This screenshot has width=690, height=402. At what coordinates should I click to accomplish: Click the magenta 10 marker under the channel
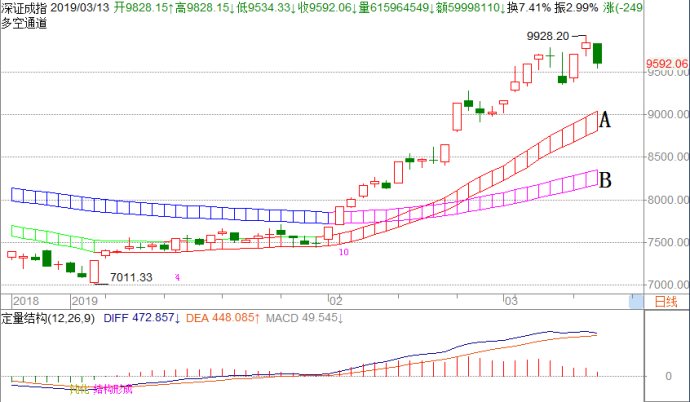pyautogui.click(x=344, y=252)
